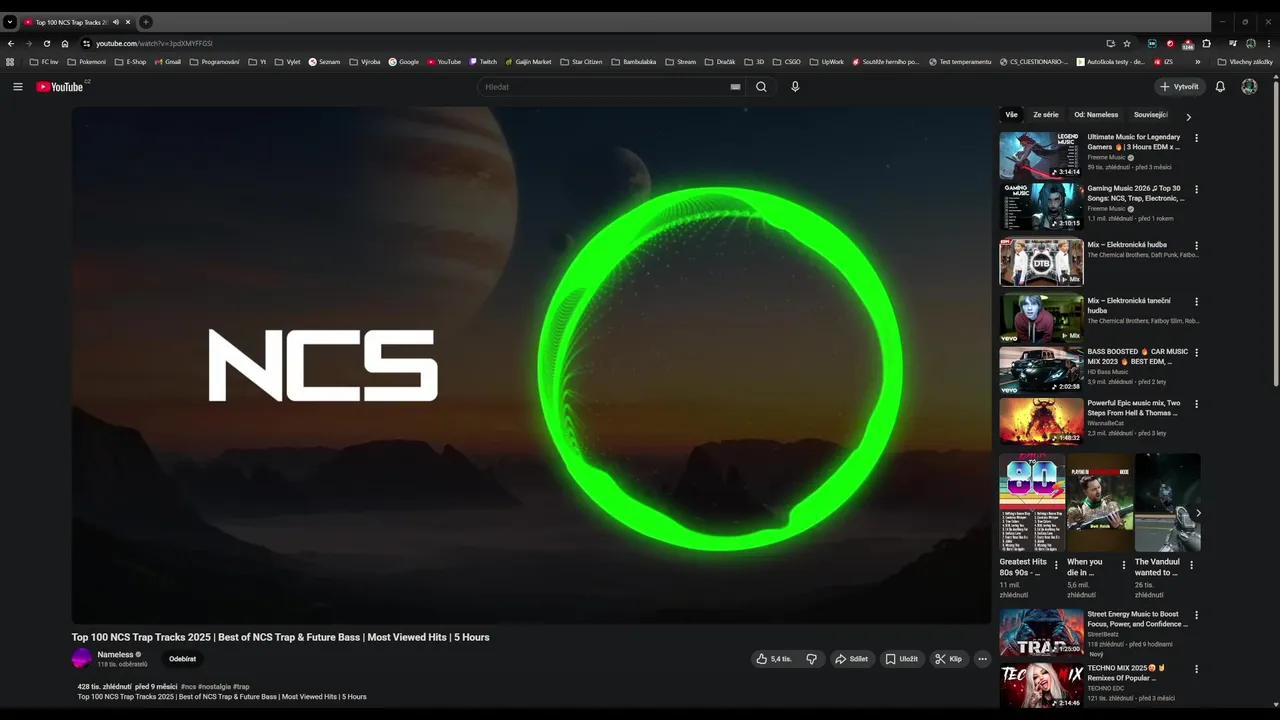The height and width of the screenshot is (720, 1280).
Task: Open the Greatest Hits 80s 90s short
Action: (x=1032, y=503)
